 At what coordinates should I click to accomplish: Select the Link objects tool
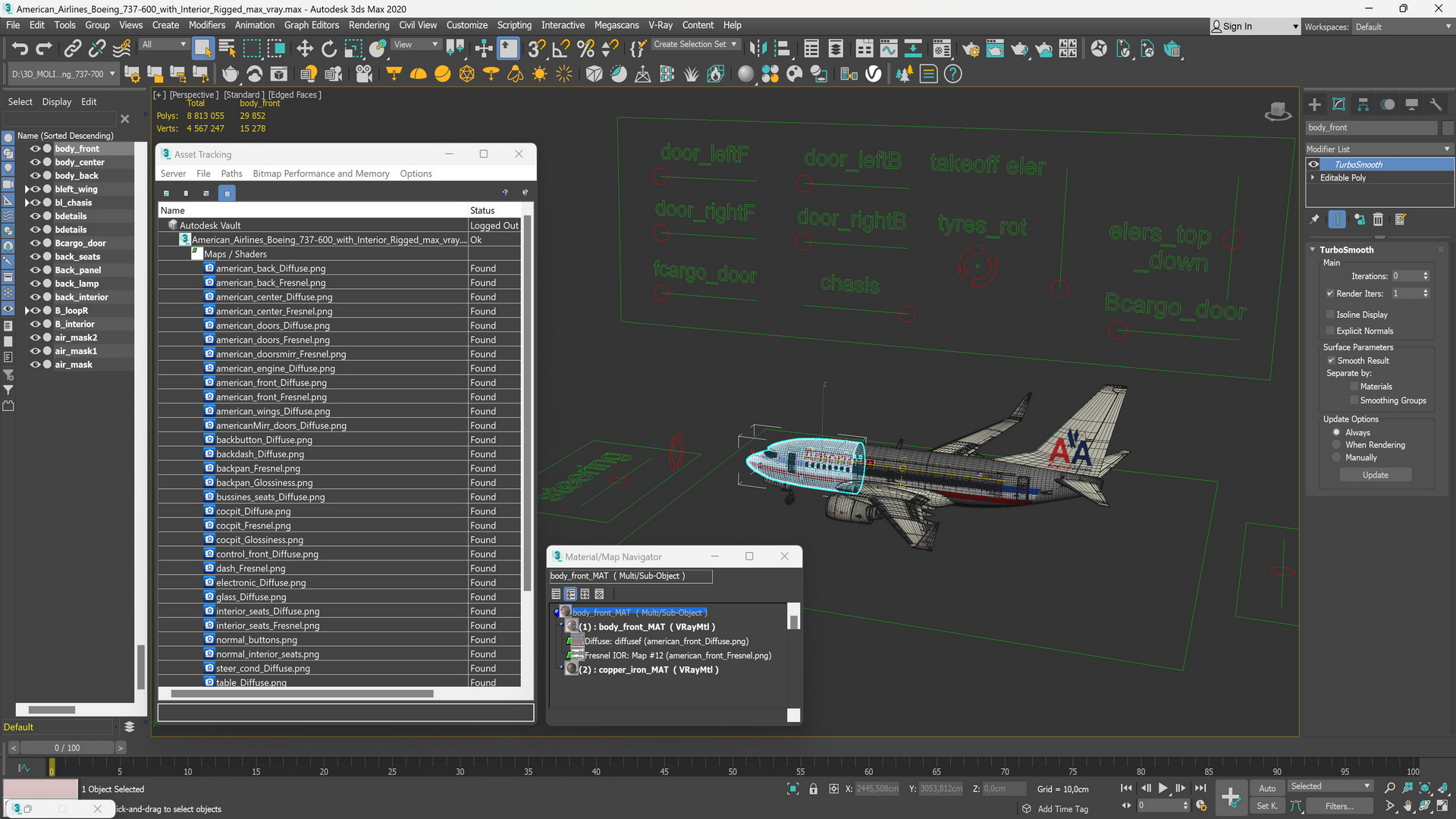pyautogui.click(x=72, y=49)
